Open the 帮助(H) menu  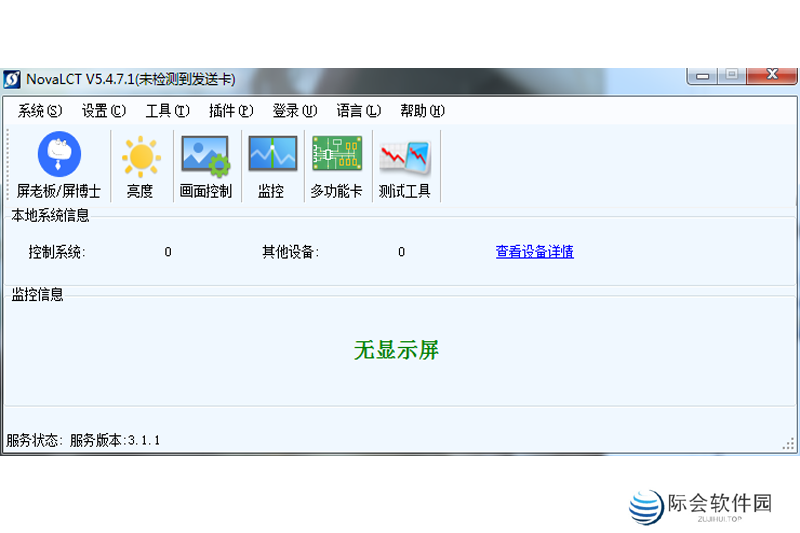click(422, 111)
